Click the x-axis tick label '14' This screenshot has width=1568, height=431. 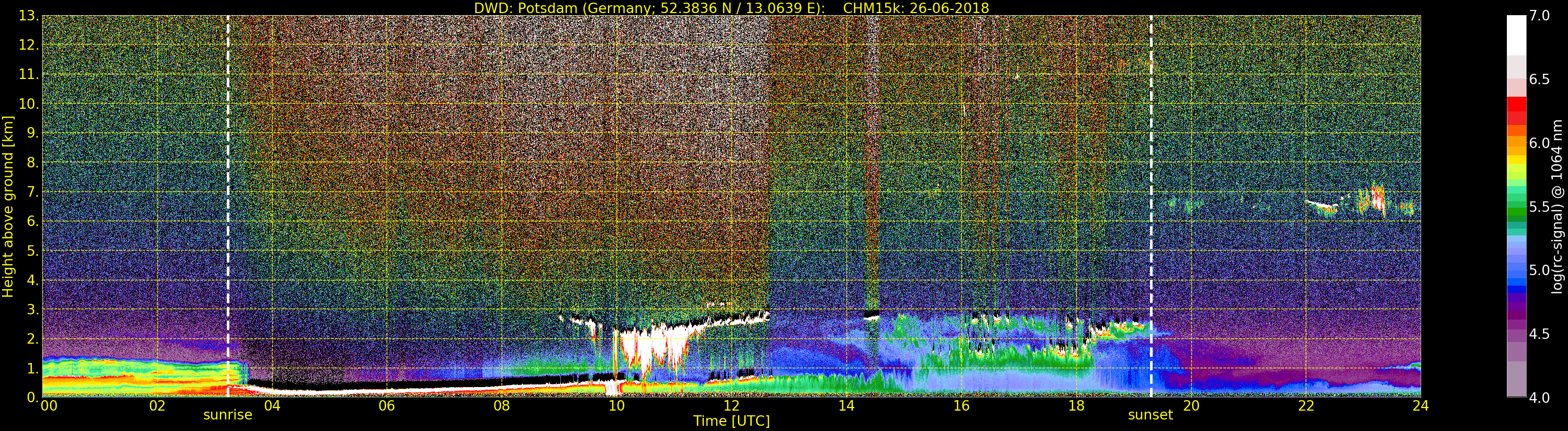[846, 406]
